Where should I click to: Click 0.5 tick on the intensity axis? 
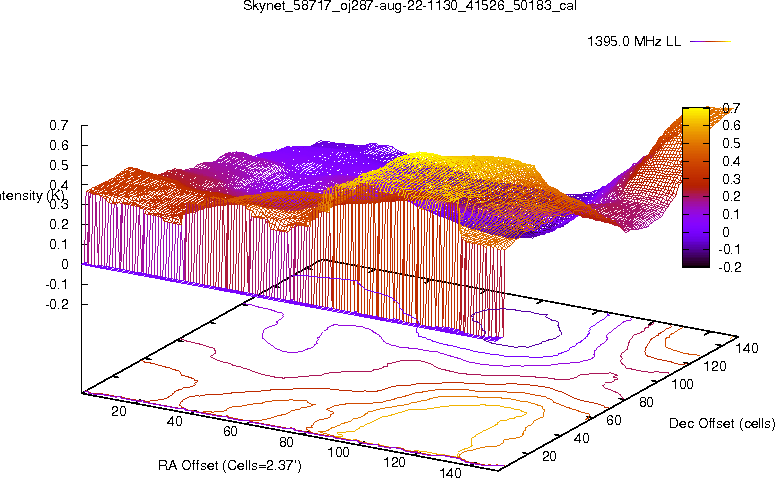coord(58,165)
